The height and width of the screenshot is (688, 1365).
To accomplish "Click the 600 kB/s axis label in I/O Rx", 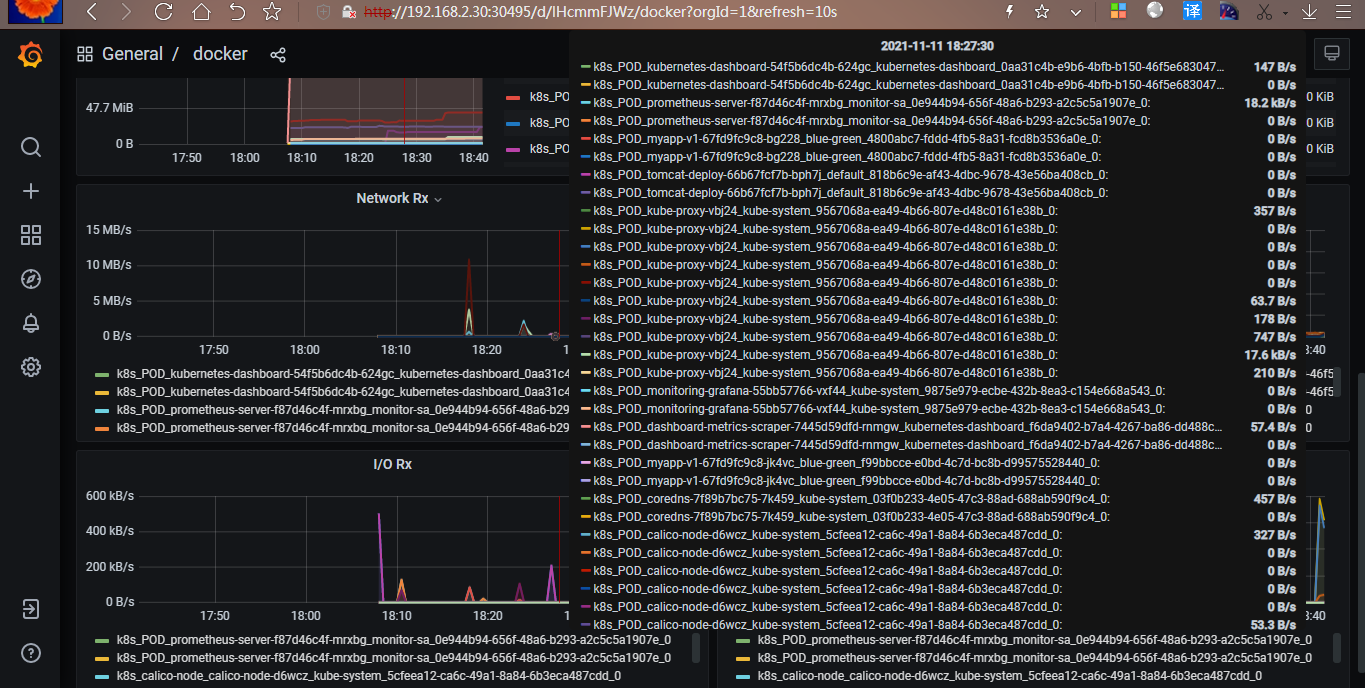I will pyautogui.click(x=110, y=496).
